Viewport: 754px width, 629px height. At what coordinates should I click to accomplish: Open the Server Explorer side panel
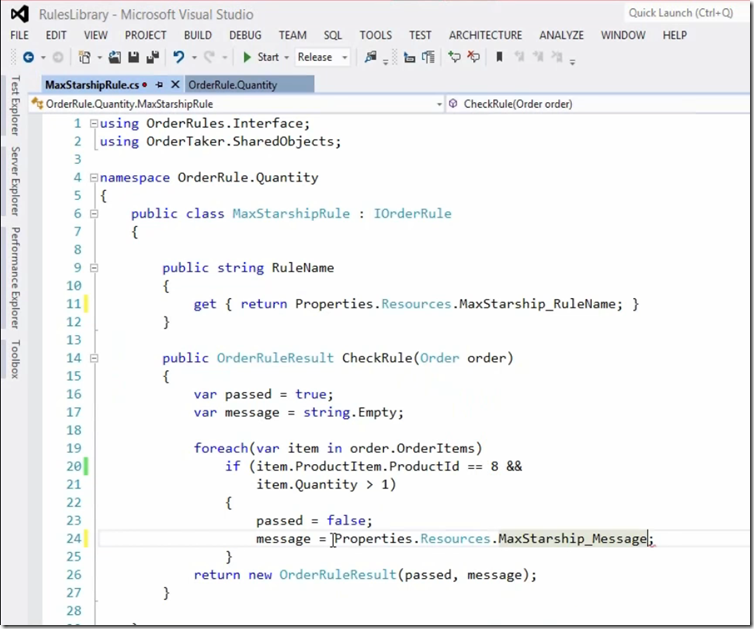pos(15,181)
